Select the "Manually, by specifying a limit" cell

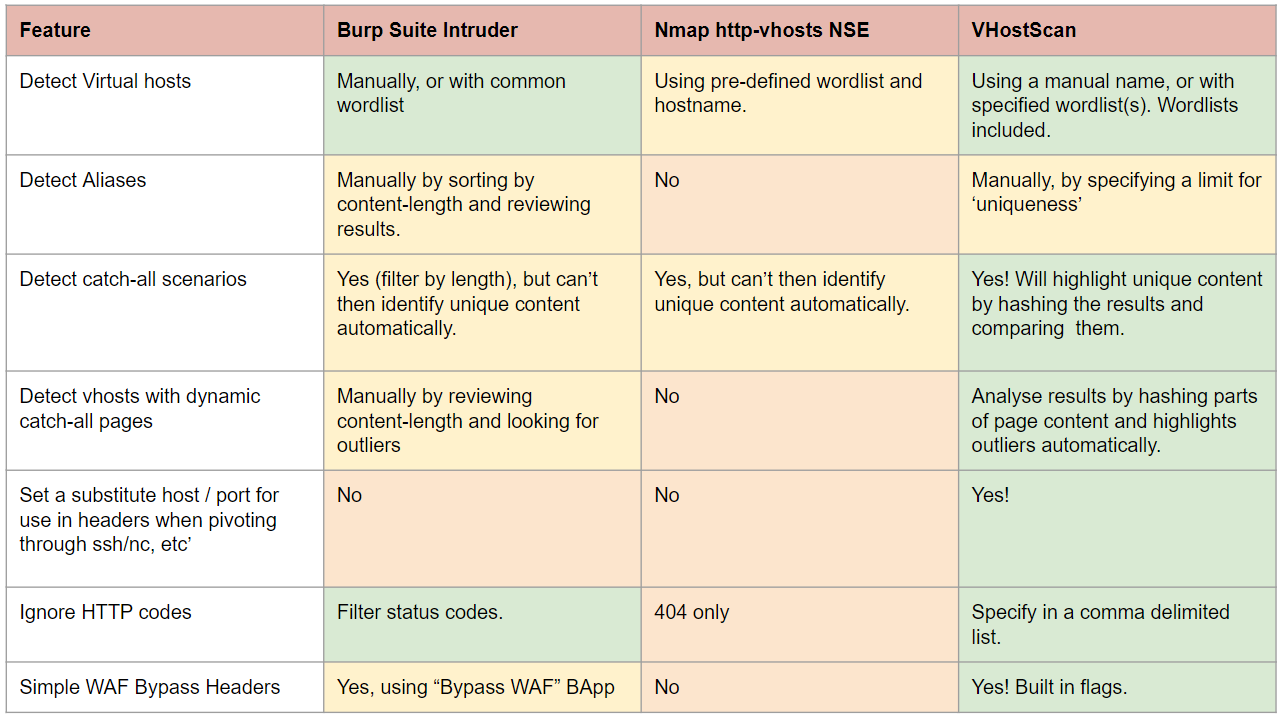pos(1116,192)
